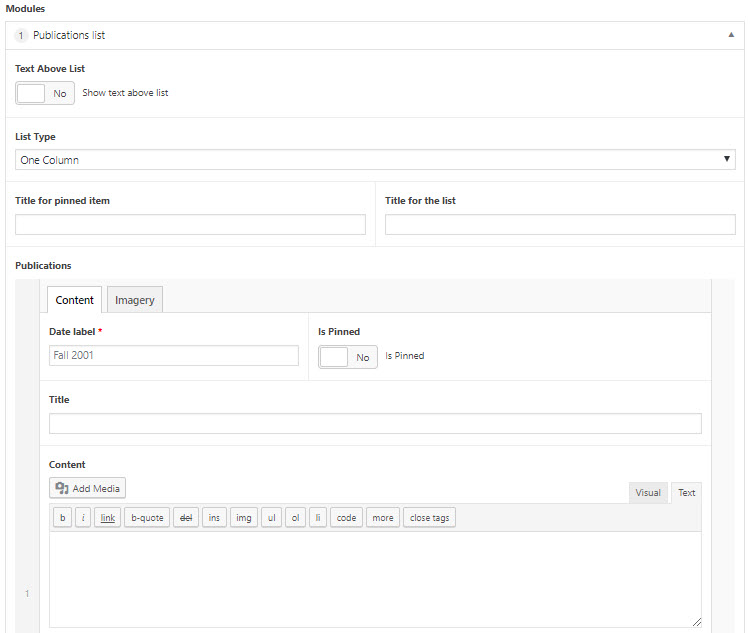Insert a link with the link quicktag
Screen dimensions: 750x633
coord(108,518)
